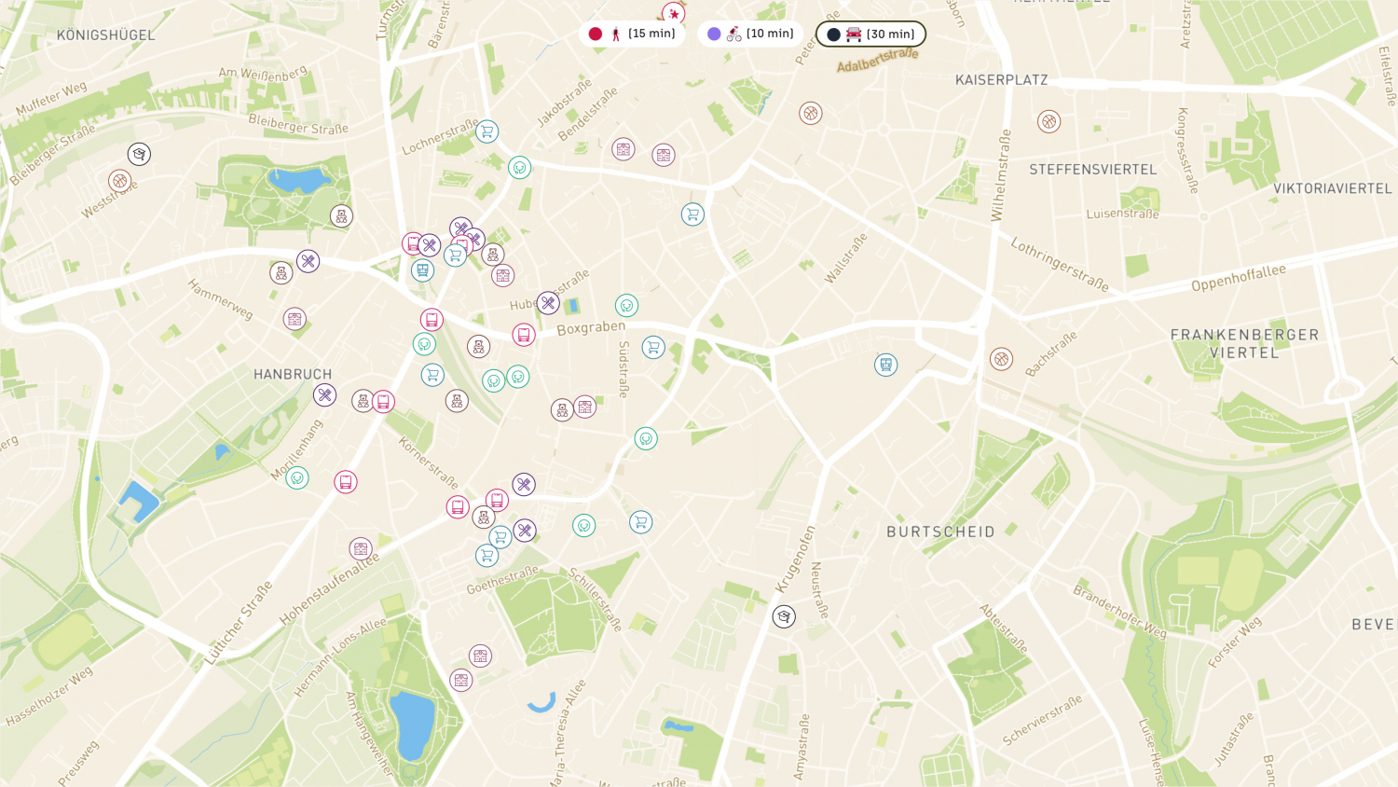
Task: Click the red dot in walking option
Action: 596,34
